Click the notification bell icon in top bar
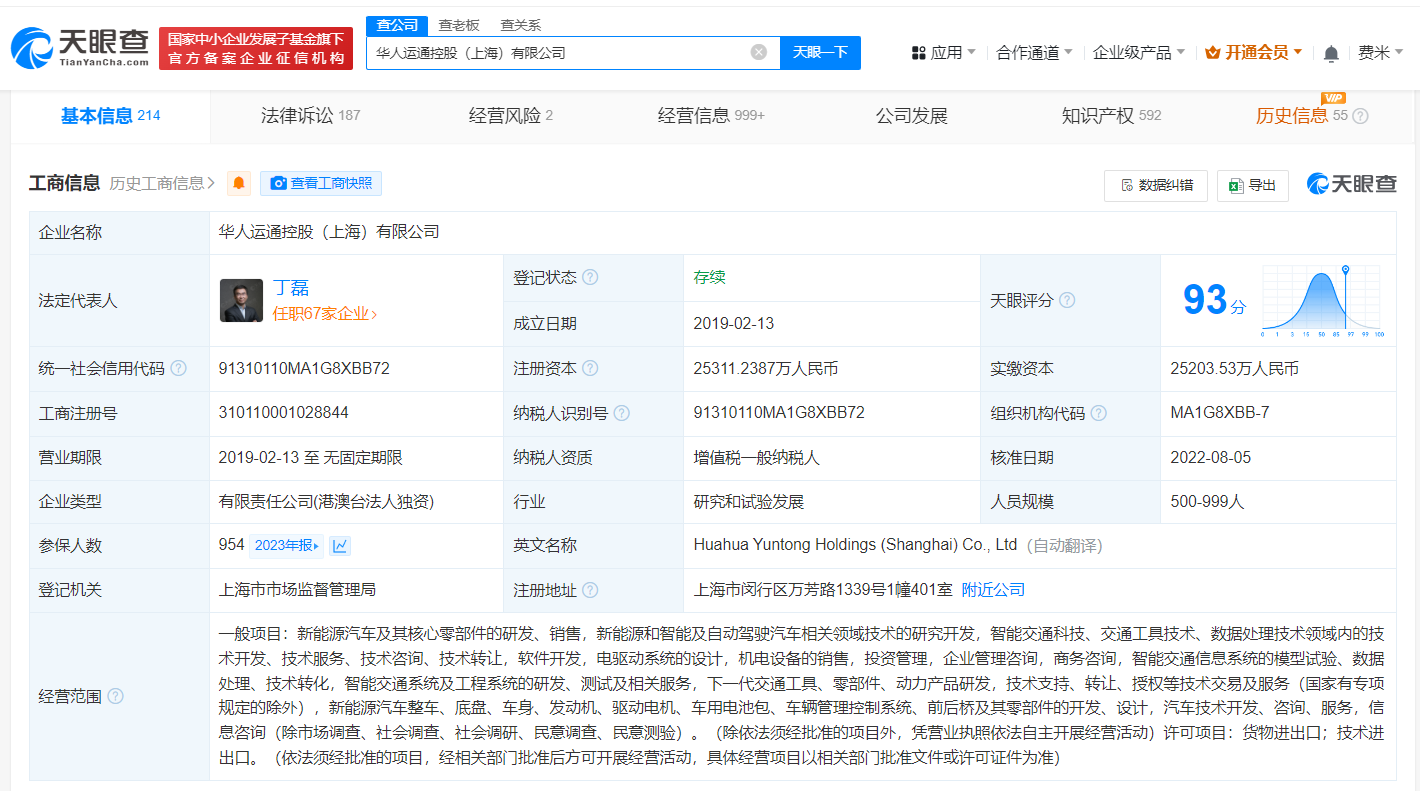 click(x=1330, y=51)
